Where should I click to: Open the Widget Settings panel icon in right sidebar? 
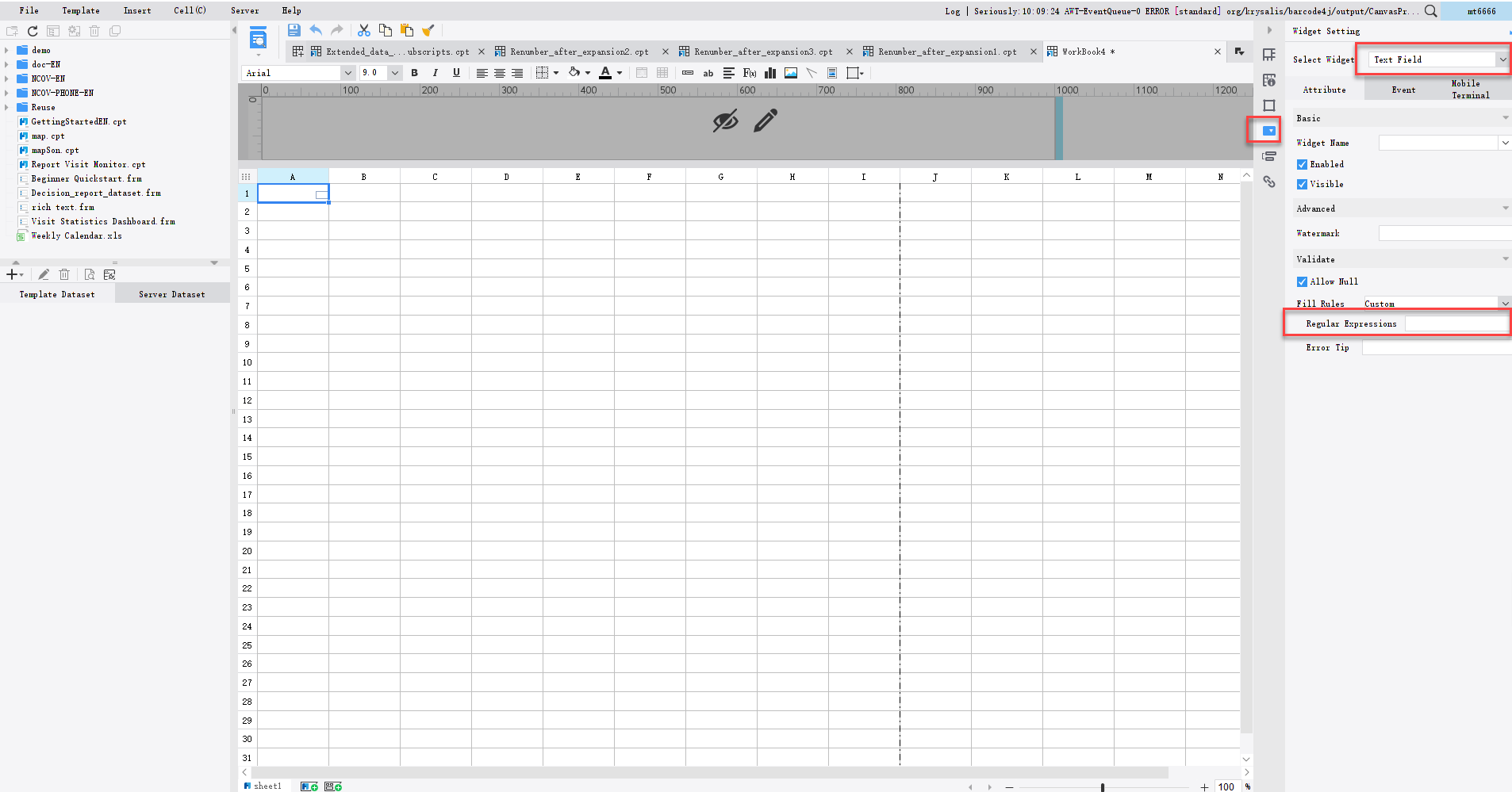1268,130
